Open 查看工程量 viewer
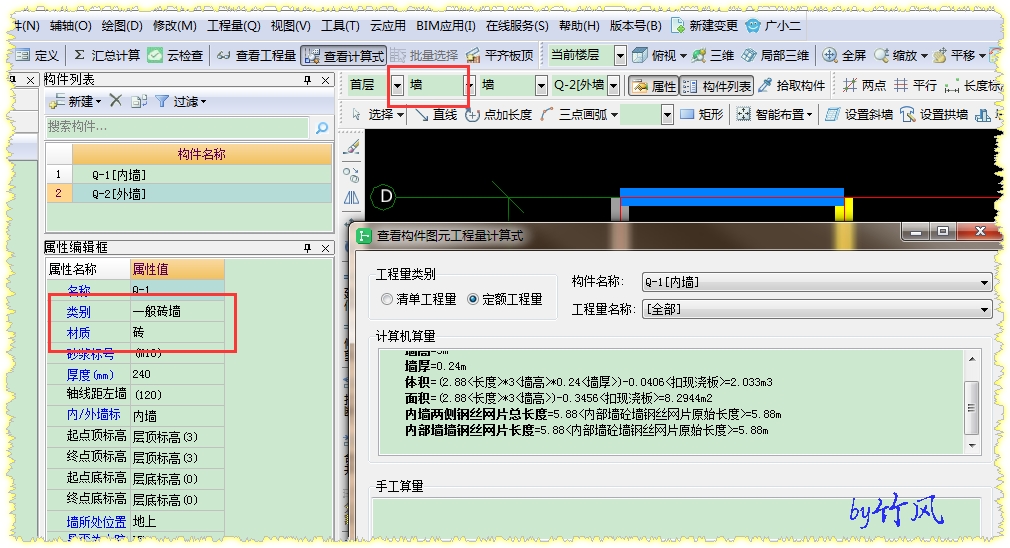 coord(256,55)
